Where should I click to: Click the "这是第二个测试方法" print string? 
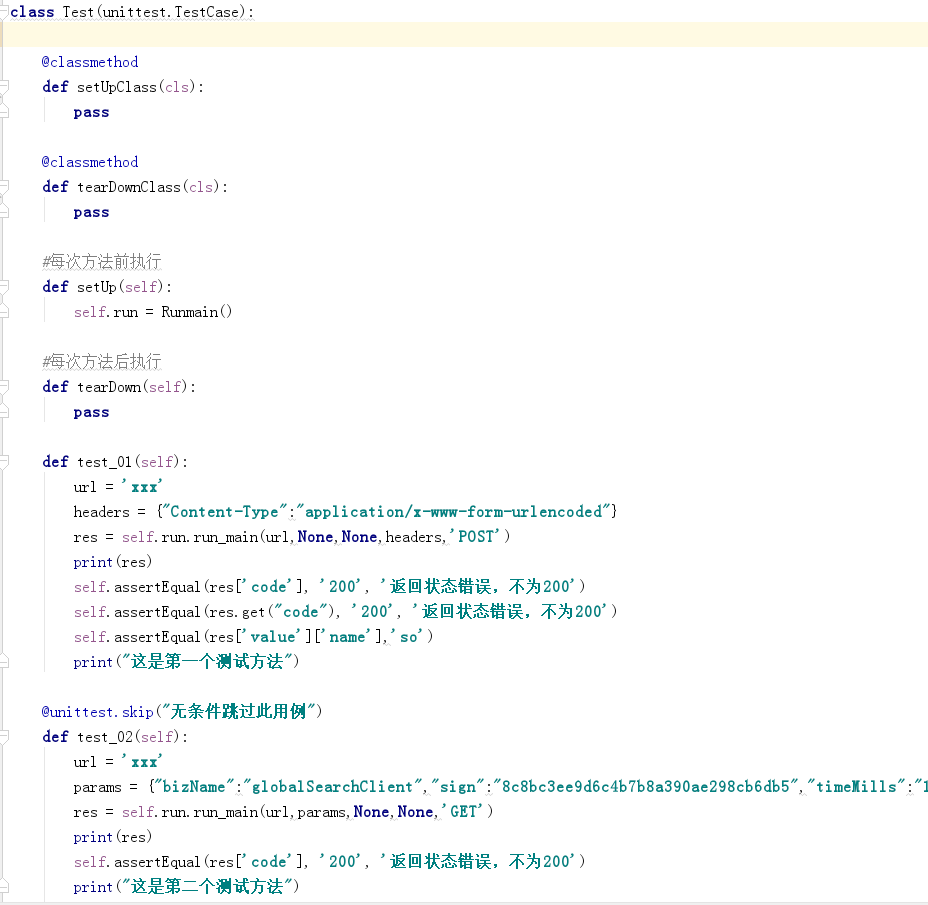(207, 887)
